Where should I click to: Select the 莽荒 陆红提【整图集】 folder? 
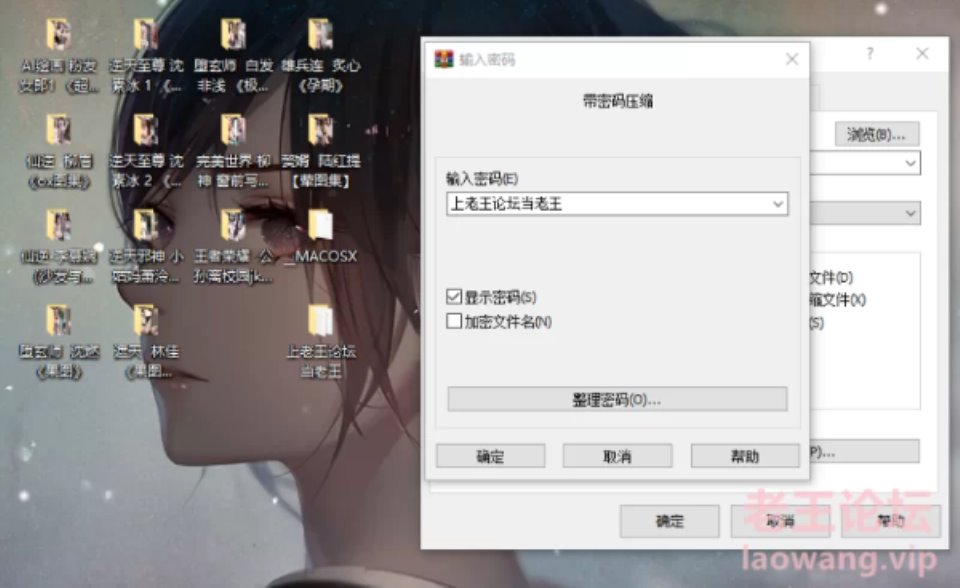pos(320,152)
